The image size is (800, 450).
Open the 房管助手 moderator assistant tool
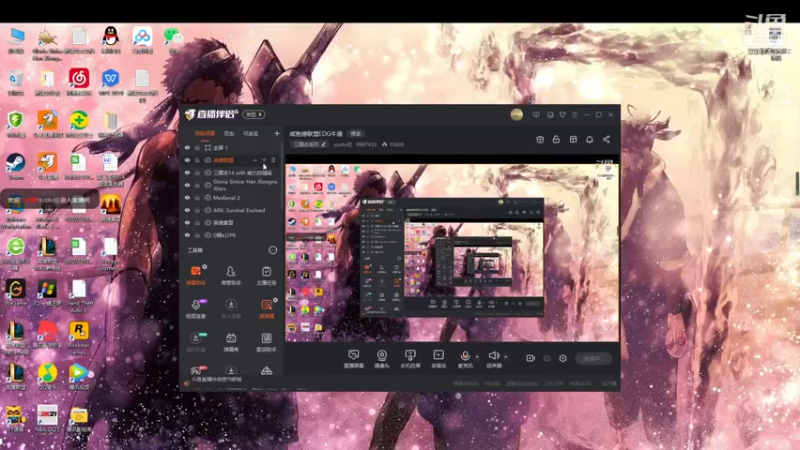[x=231, y=275]
